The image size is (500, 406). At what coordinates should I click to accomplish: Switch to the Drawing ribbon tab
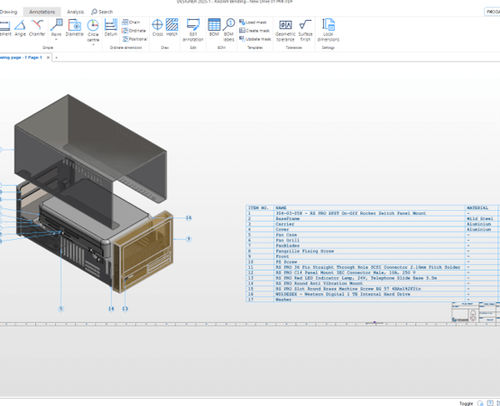[x=8, y=12]
